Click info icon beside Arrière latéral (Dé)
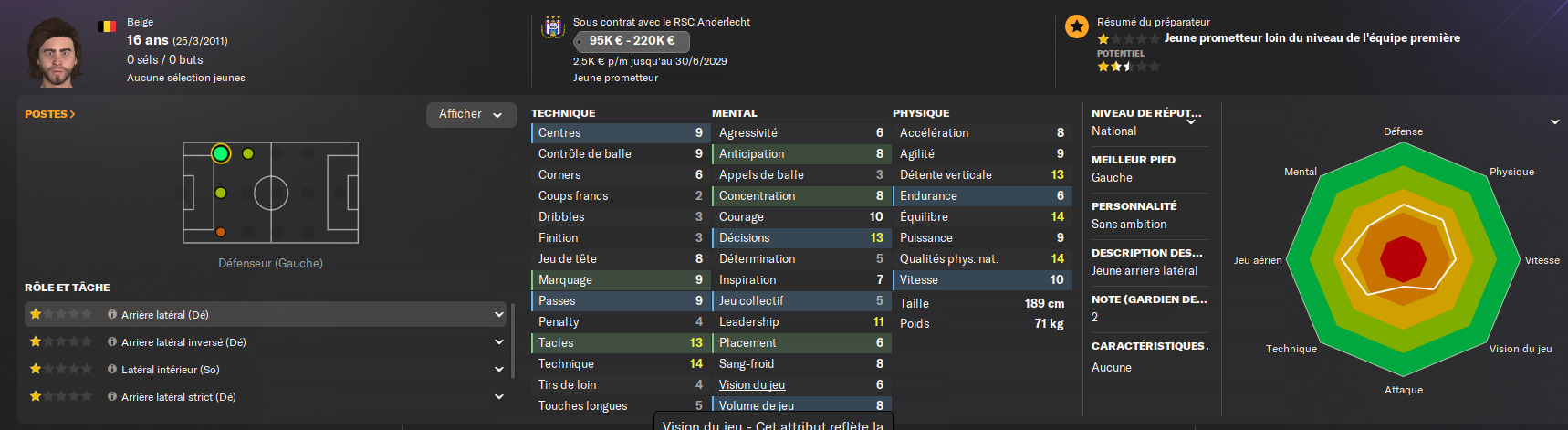Viewport: 1568px width, 430px height. [112, 314]
